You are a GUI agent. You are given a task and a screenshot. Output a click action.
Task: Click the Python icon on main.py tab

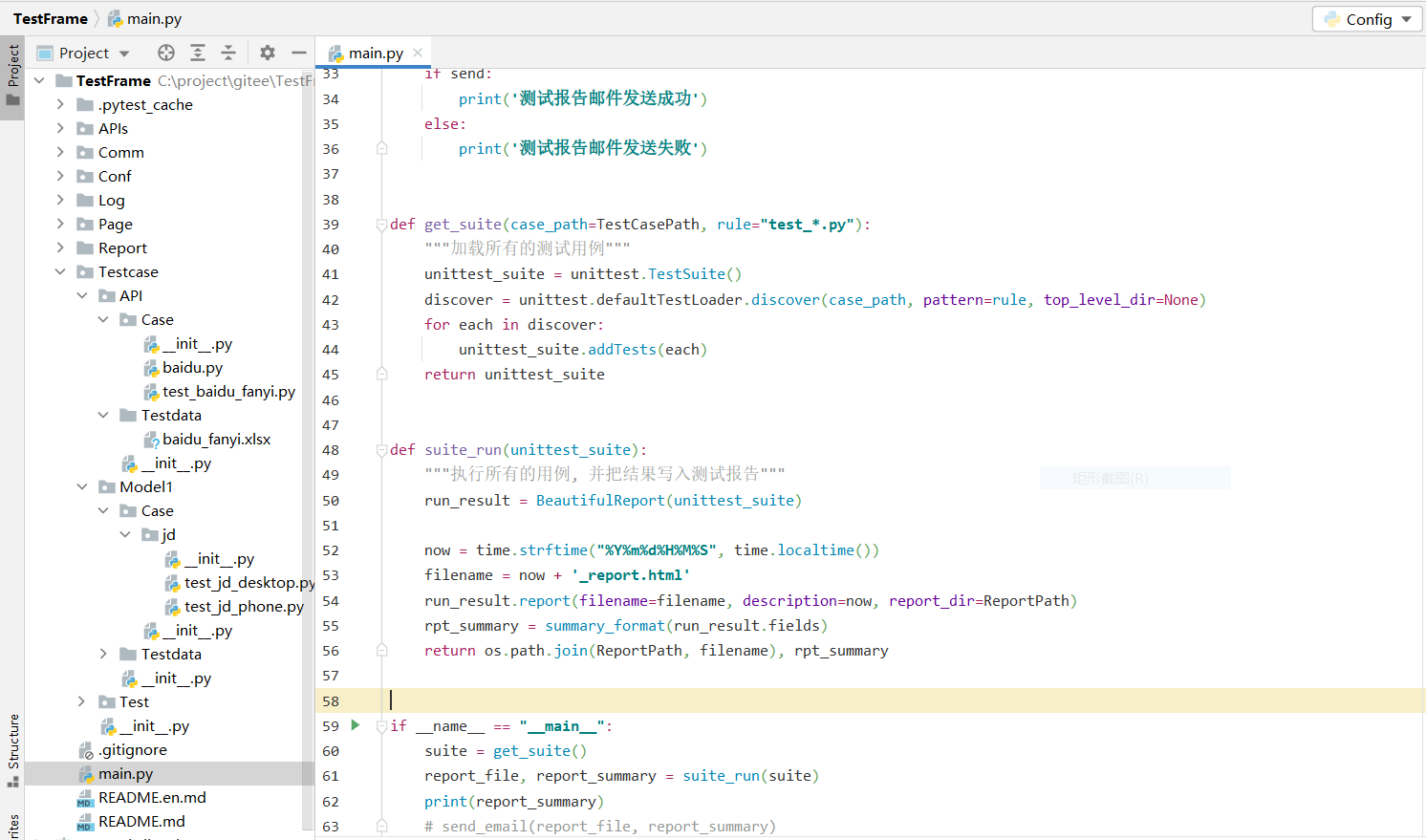pyautogui.click(x=335, y=54)
